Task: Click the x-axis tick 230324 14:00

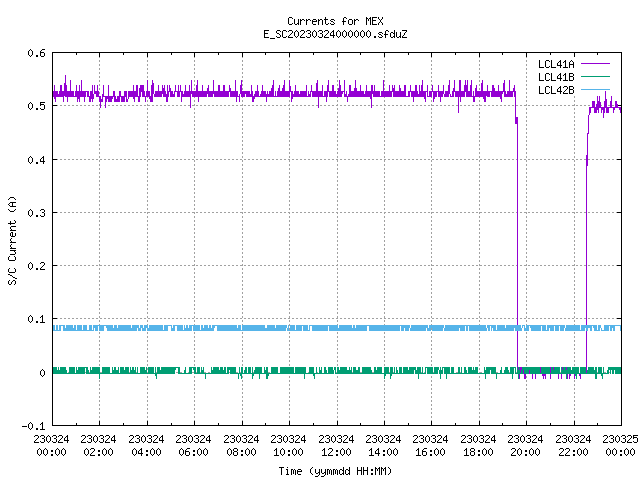Action: click(383, 446)
